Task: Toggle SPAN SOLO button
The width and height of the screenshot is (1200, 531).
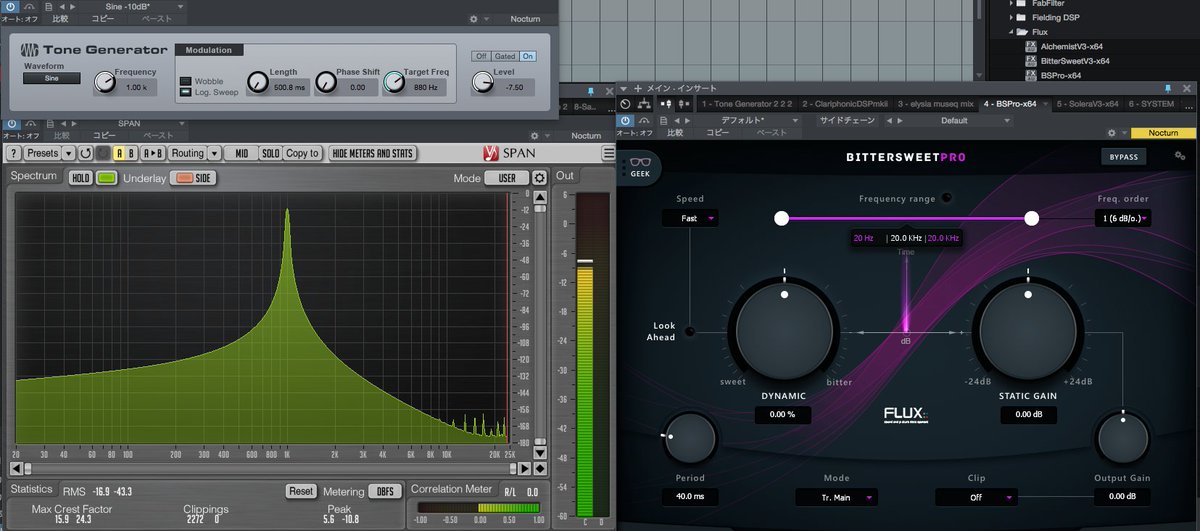Action: (x=270, y=153)
